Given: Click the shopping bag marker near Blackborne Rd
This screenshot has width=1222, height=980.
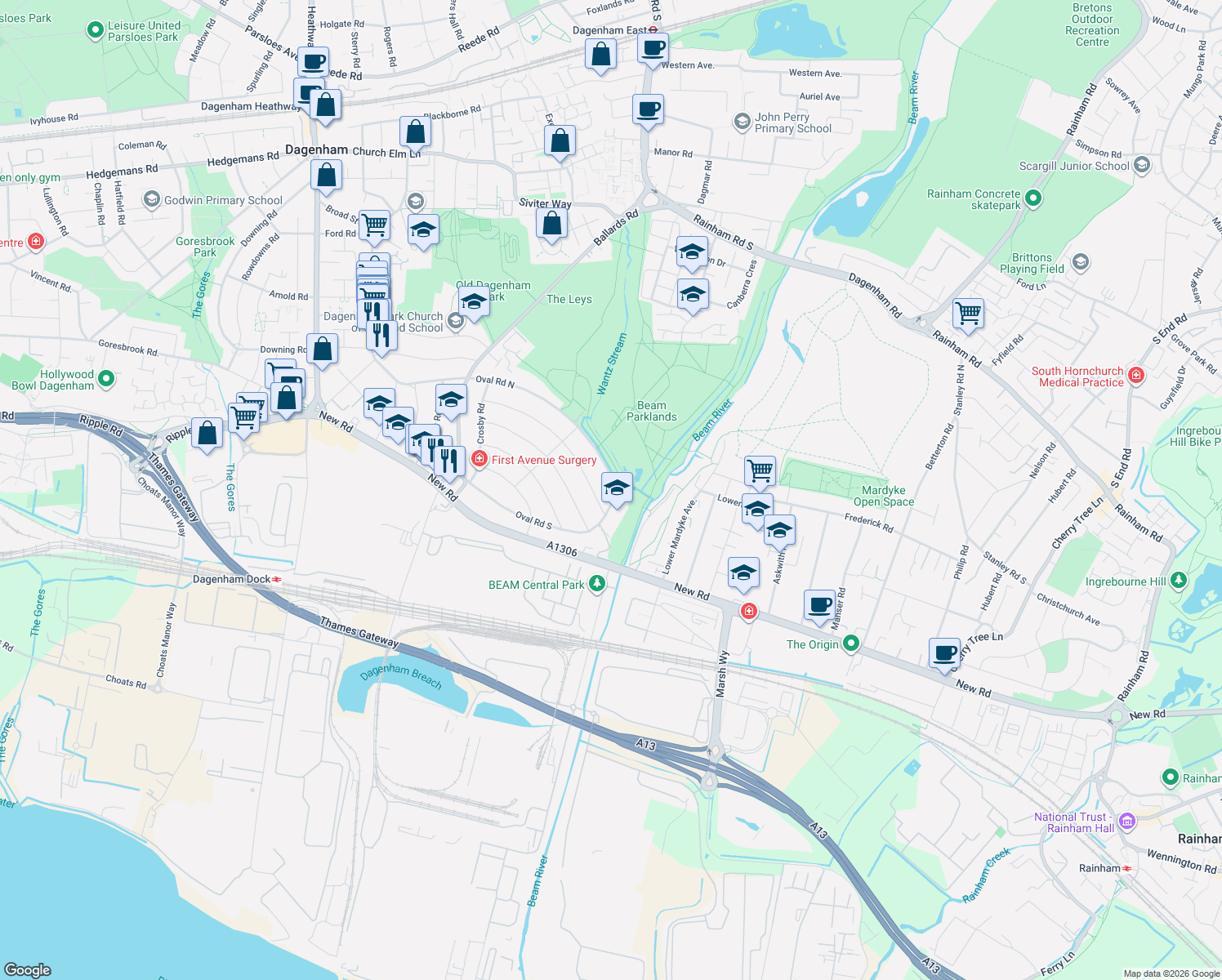Looking at the screenshot, I should click(415, 131).
